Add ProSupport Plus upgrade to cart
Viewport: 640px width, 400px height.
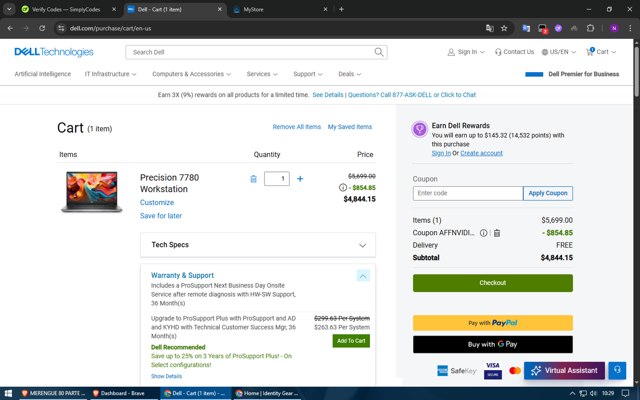click(351, 341)
